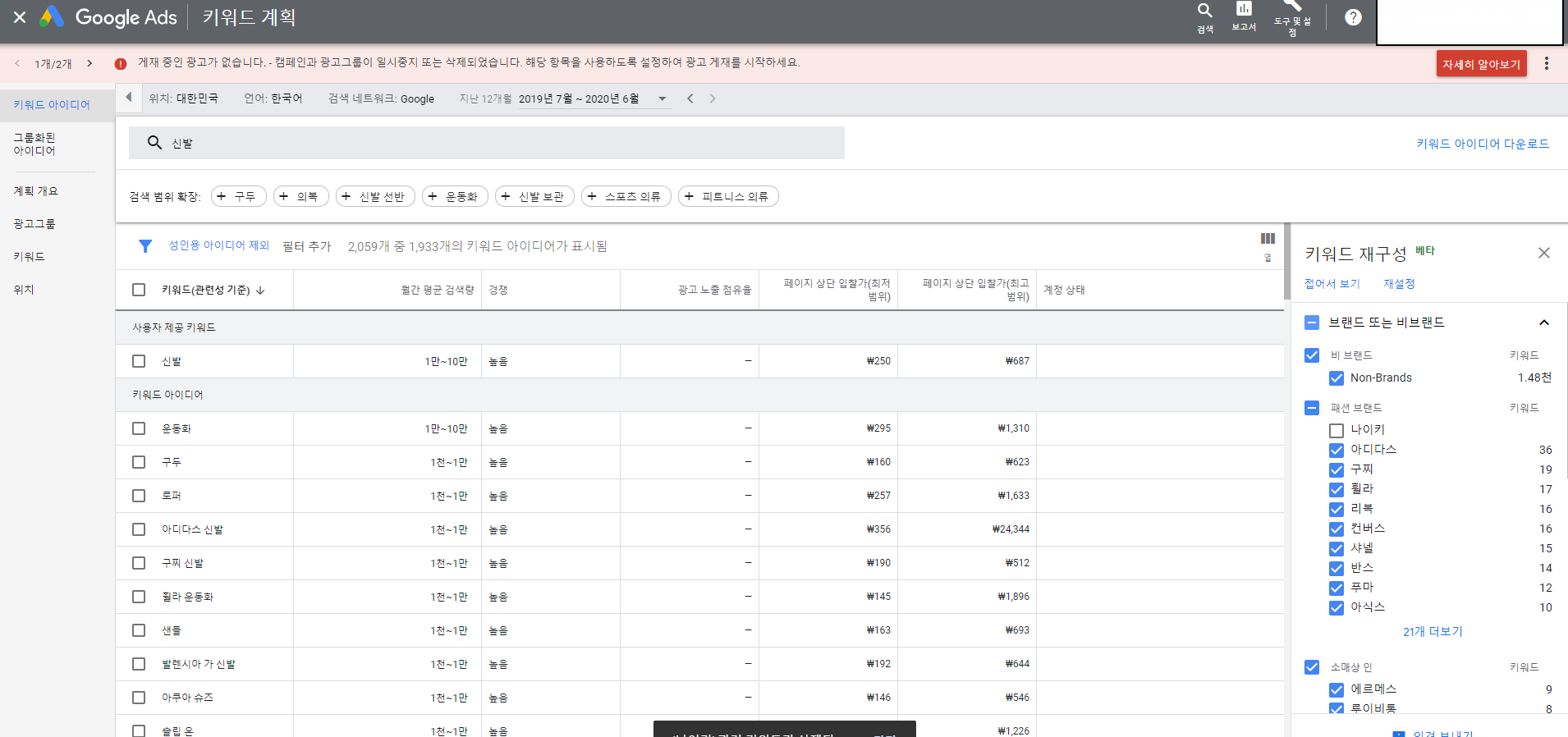
Task: Open 키워드 in the sidebar
Action: pos(29,257)
